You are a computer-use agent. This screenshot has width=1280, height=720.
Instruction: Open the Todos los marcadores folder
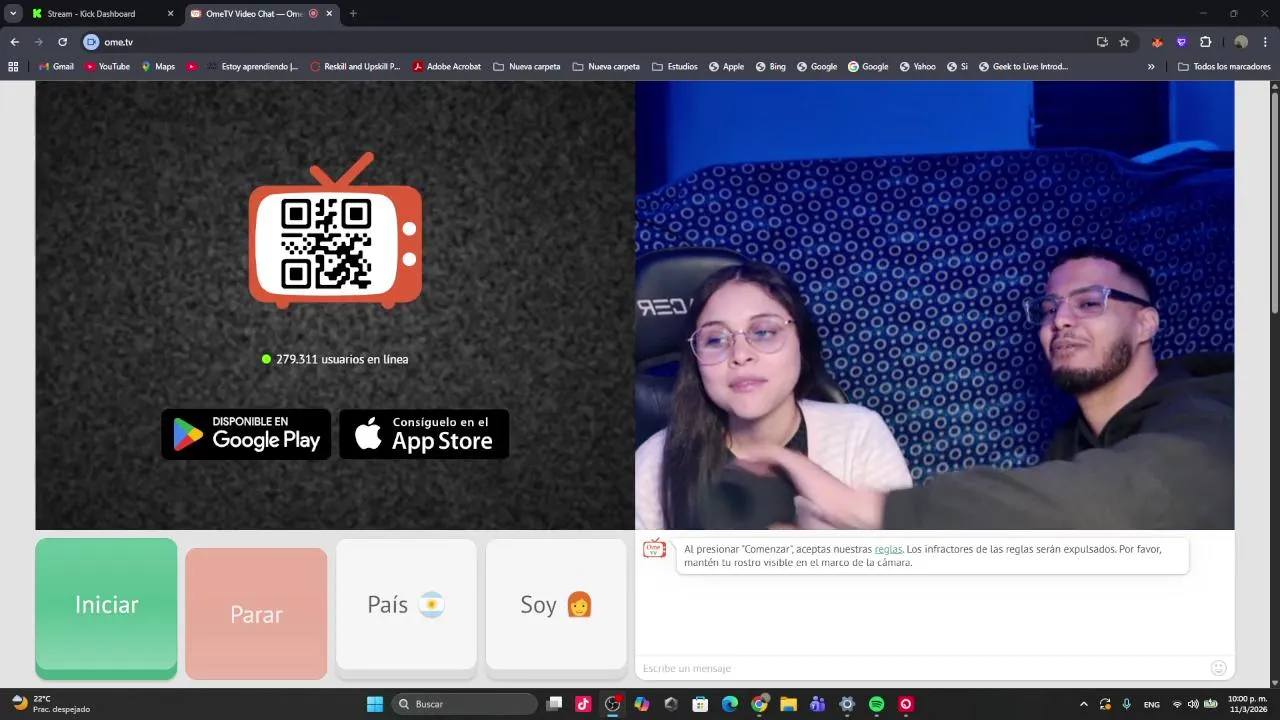click(1224, 67)
